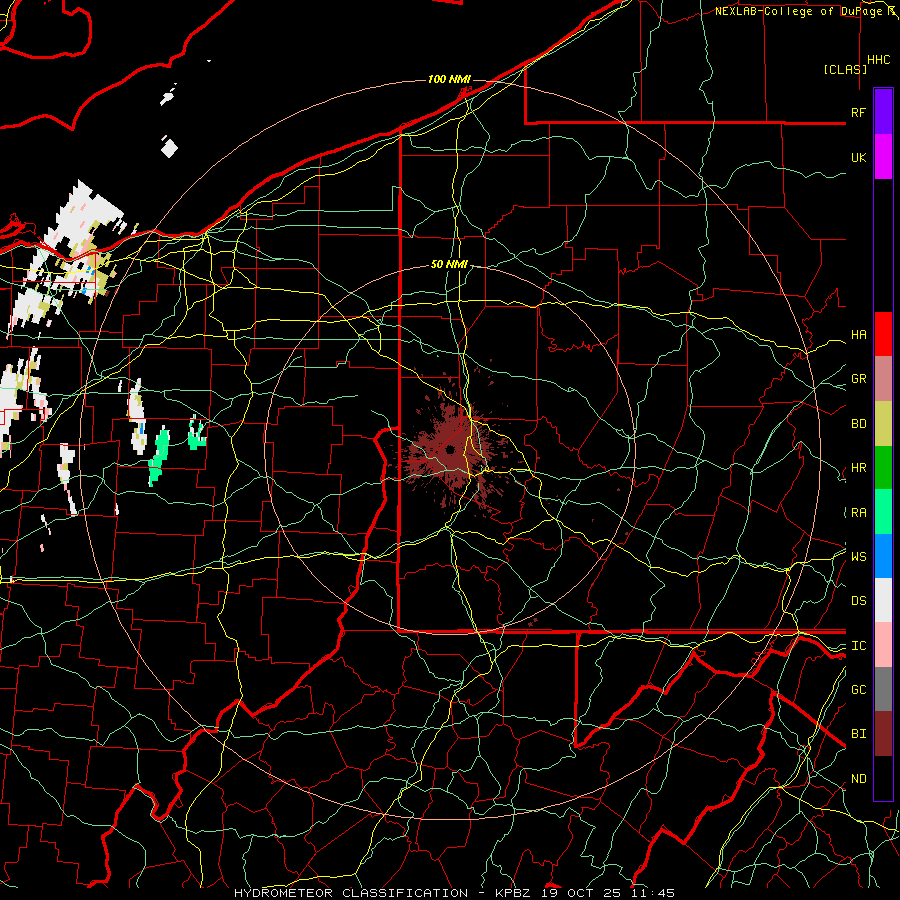Click the '50 NMI' range ring label
This screenshot has width=900, height=900.
tap(449, 264)
